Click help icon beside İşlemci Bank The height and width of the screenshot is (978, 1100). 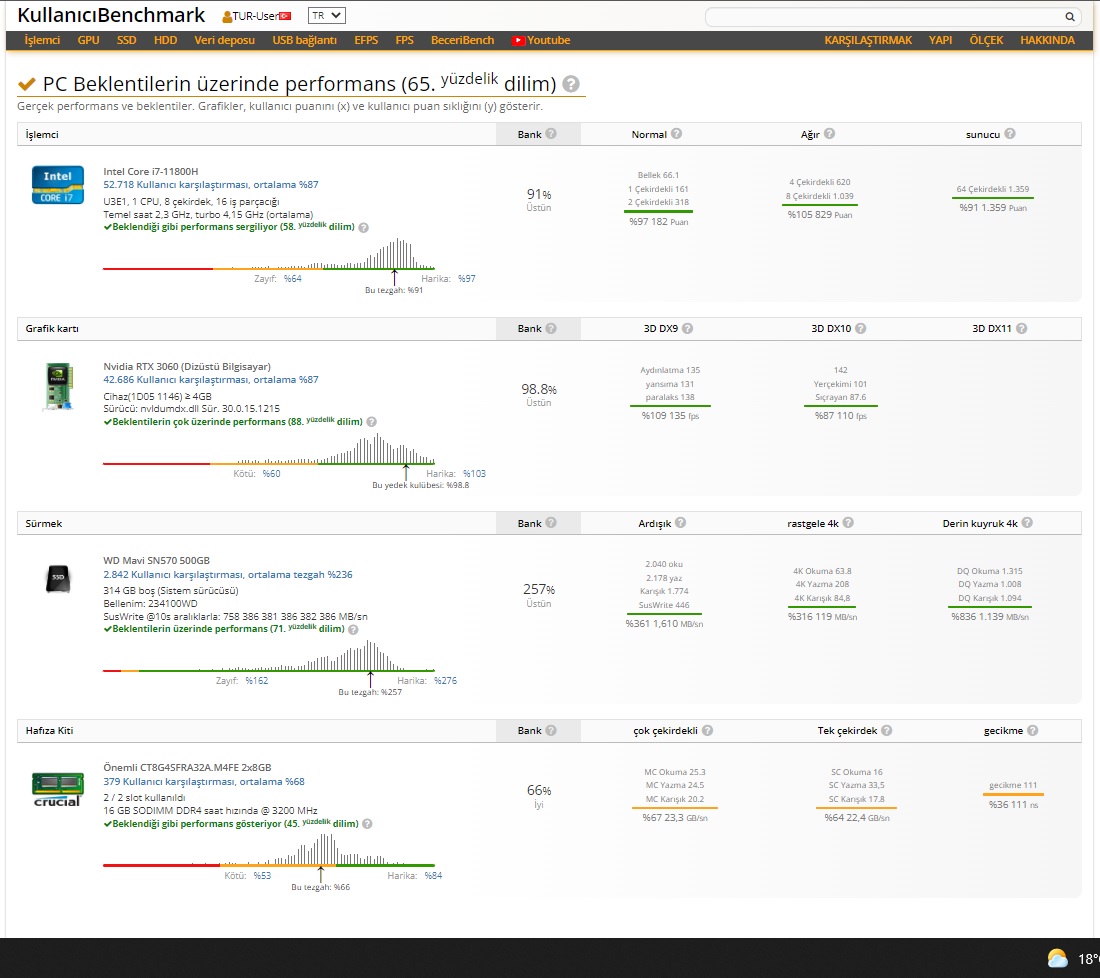coord(551,133)
